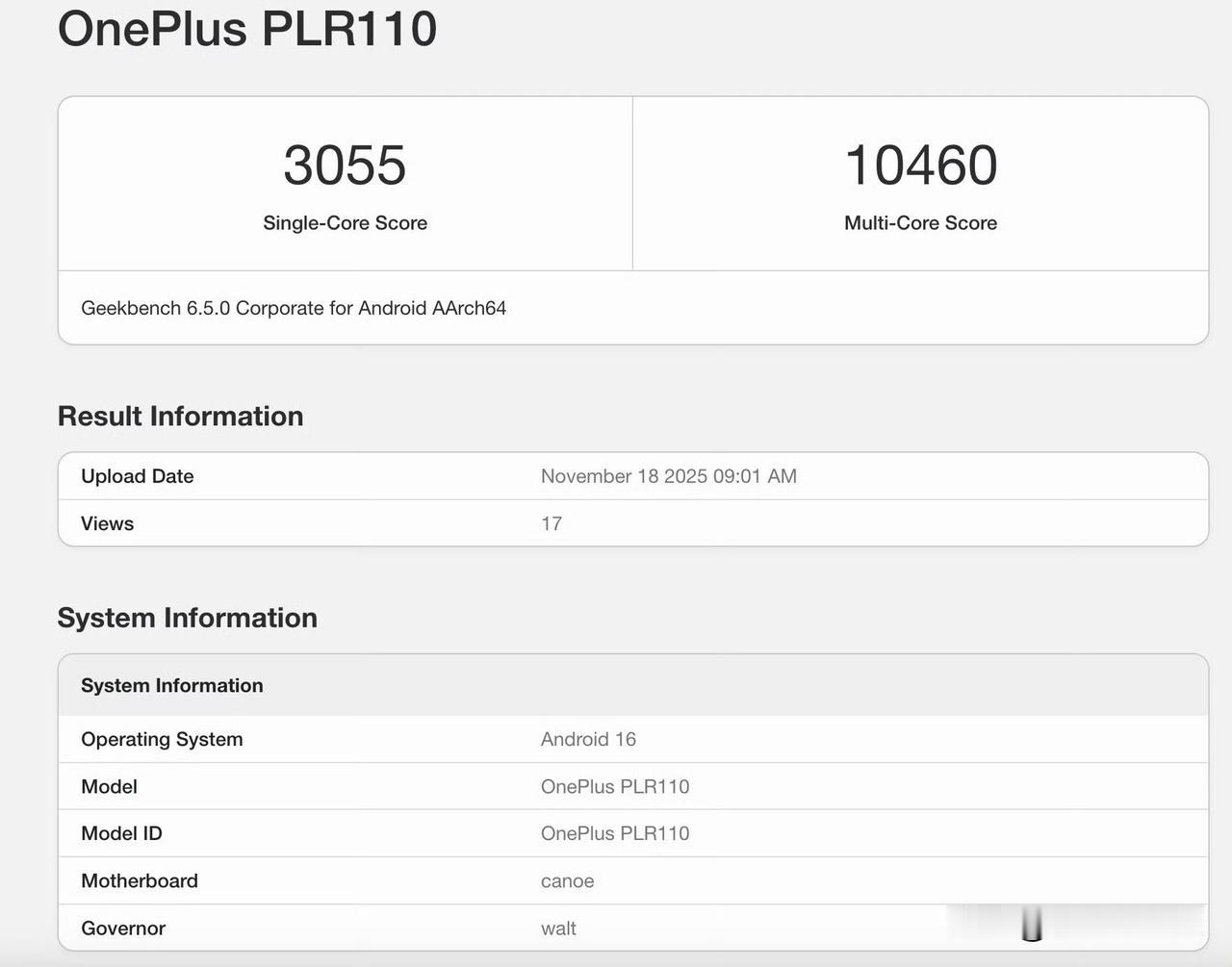This screenshot has width=1232, height=967.
Task: Click the System Information table header row
Action: click(633, 685)
